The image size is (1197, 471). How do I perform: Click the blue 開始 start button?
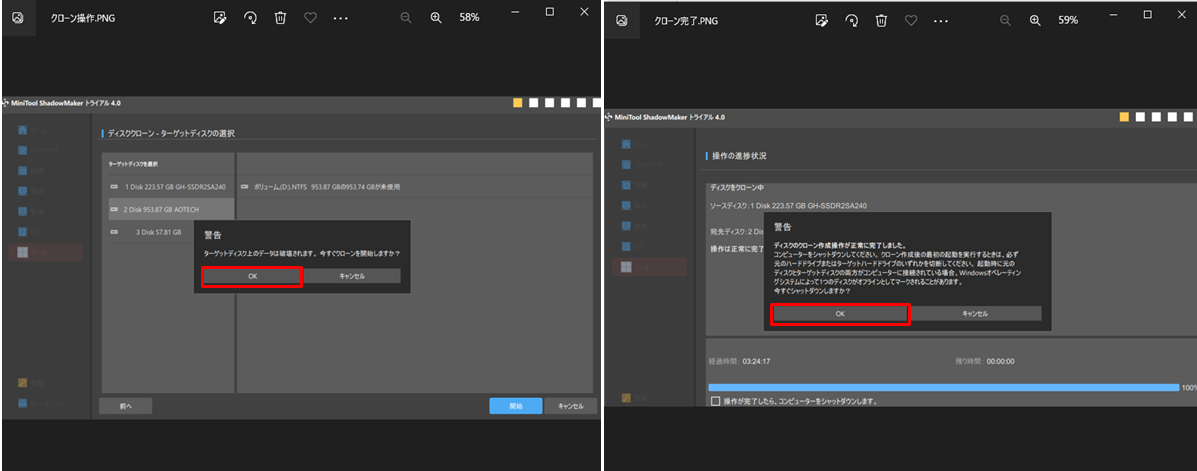click(515, 406)
